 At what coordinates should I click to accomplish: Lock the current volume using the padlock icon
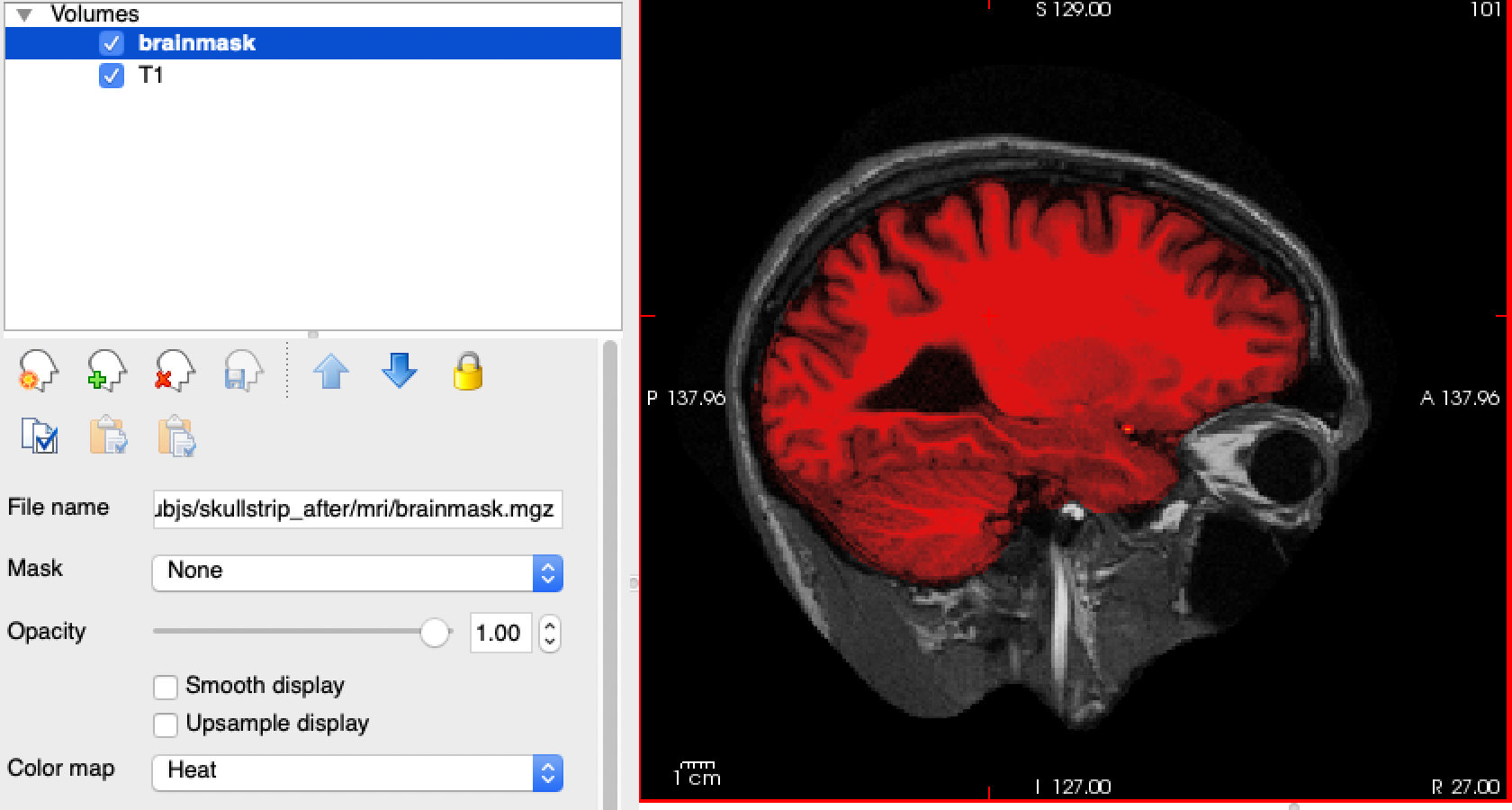(x=467, y=372)
